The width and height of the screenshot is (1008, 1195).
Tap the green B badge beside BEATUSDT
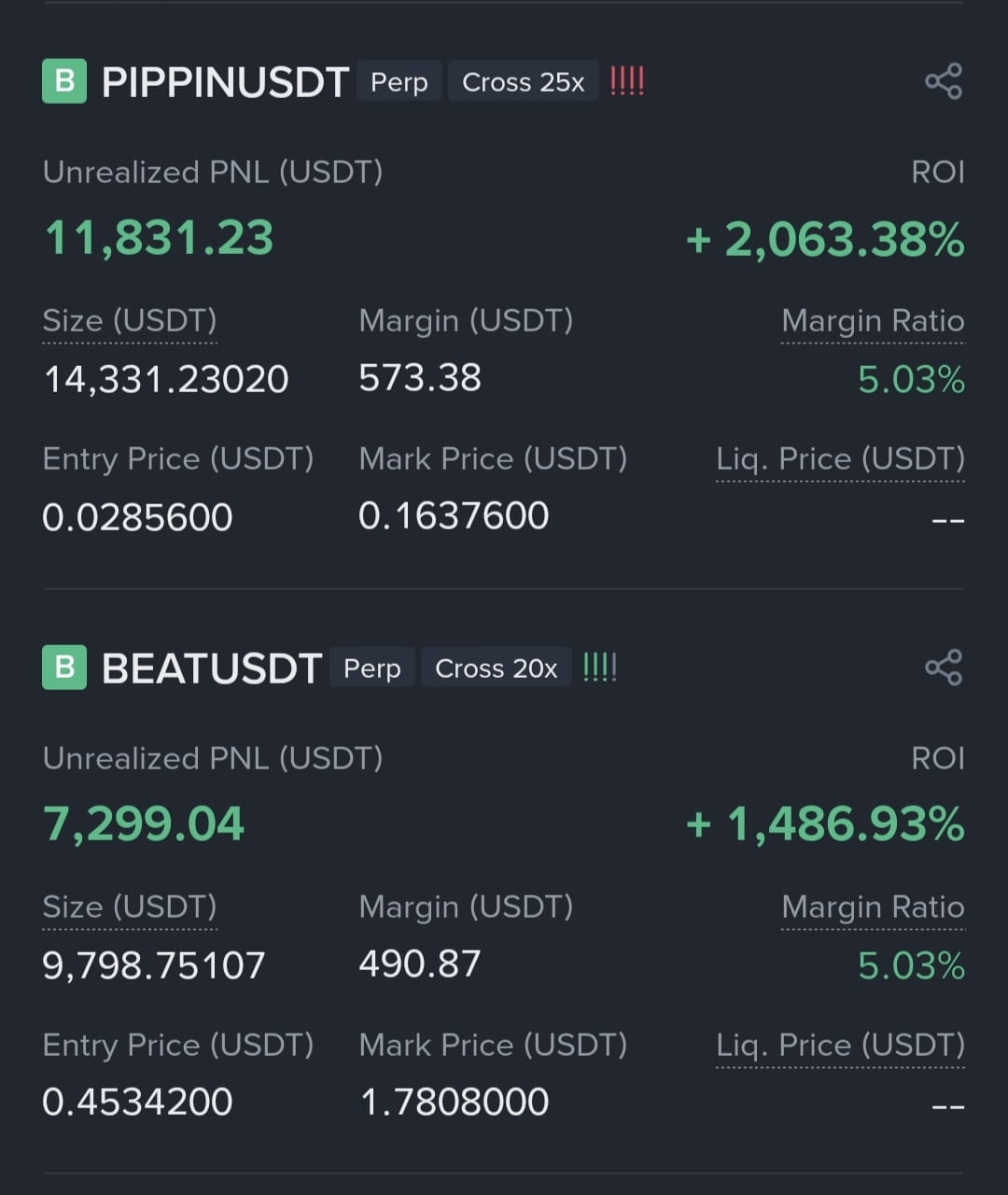click(x=64, y=668)
